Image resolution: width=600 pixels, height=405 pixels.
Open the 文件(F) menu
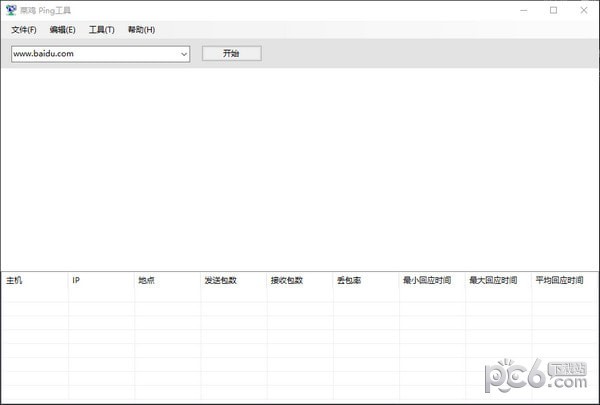point(24,30)
